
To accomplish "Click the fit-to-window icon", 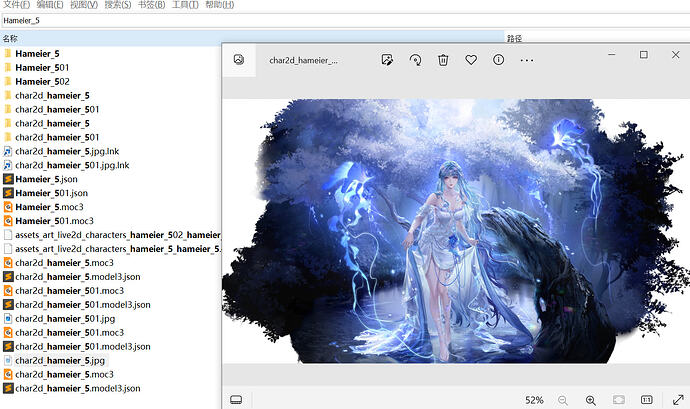I will [x=619, y=400].
